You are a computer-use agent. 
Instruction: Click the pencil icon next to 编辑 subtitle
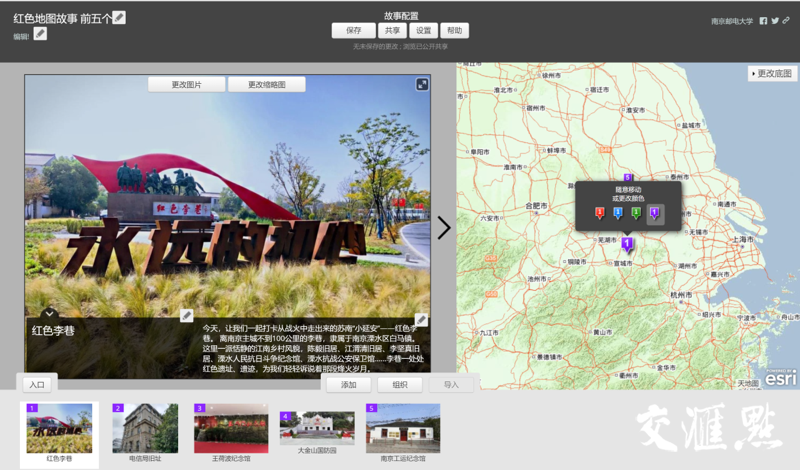[40, 34]
